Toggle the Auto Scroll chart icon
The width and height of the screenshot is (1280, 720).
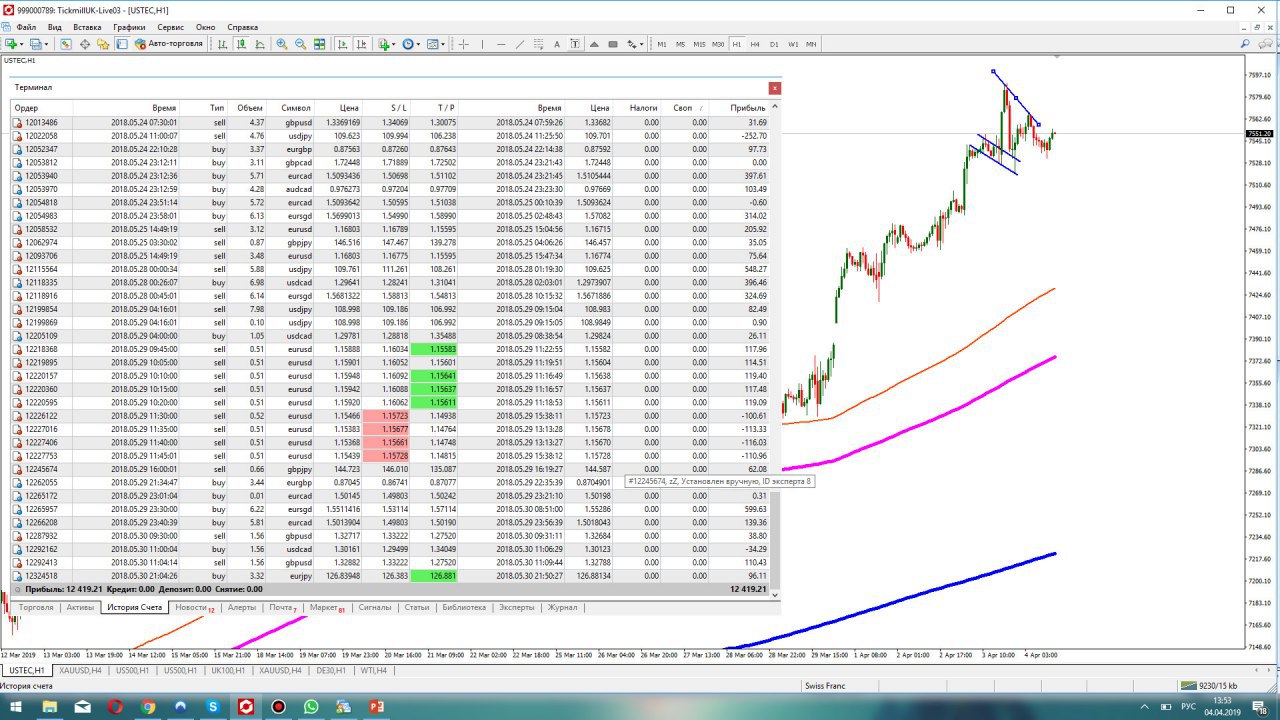tap(342, 44)
